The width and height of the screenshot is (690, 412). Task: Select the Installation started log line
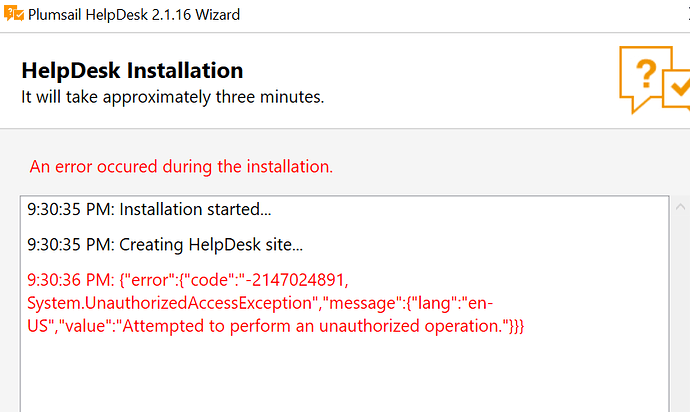point(149,209)
